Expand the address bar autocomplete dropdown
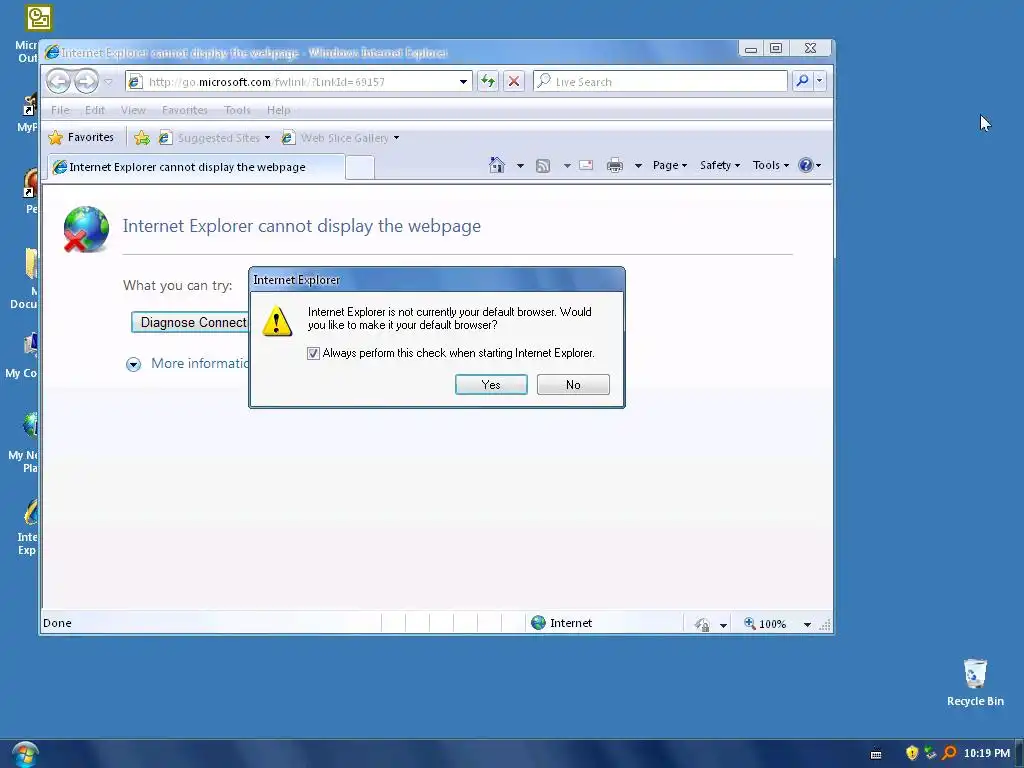This screenshot has height=768, width=1024. pos(463,82)
